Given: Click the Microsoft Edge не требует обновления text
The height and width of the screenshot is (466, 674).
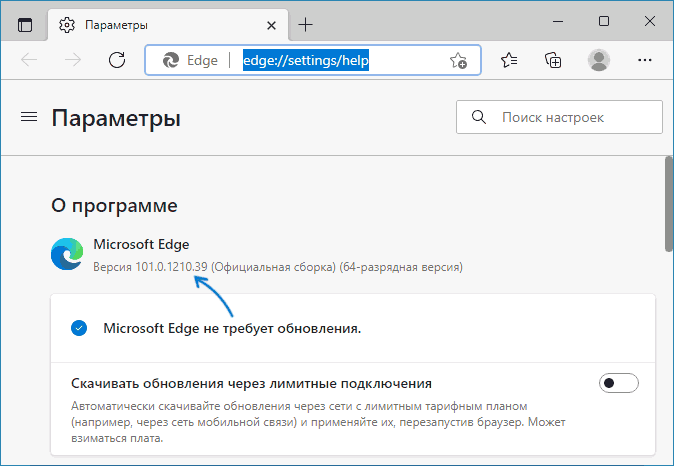Looking at the screenshot, I should (232, 328).
